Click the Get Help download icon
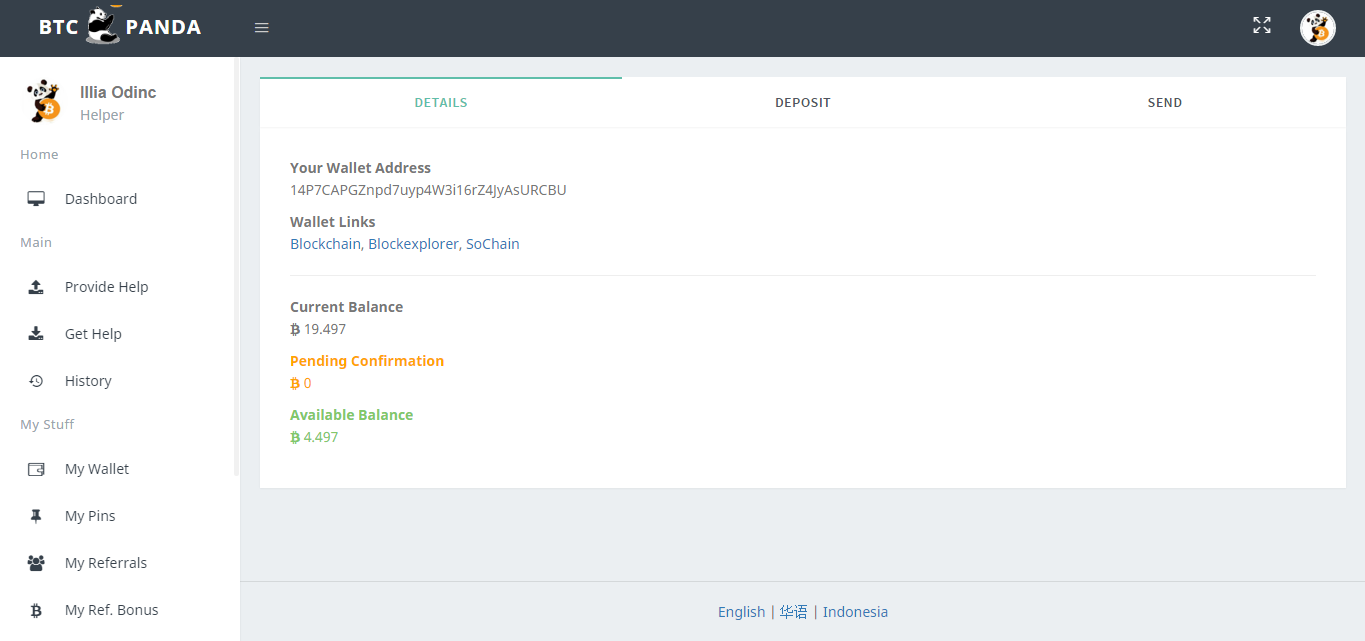The width and height of the screenshot is (1365, 641). point(36,334)
